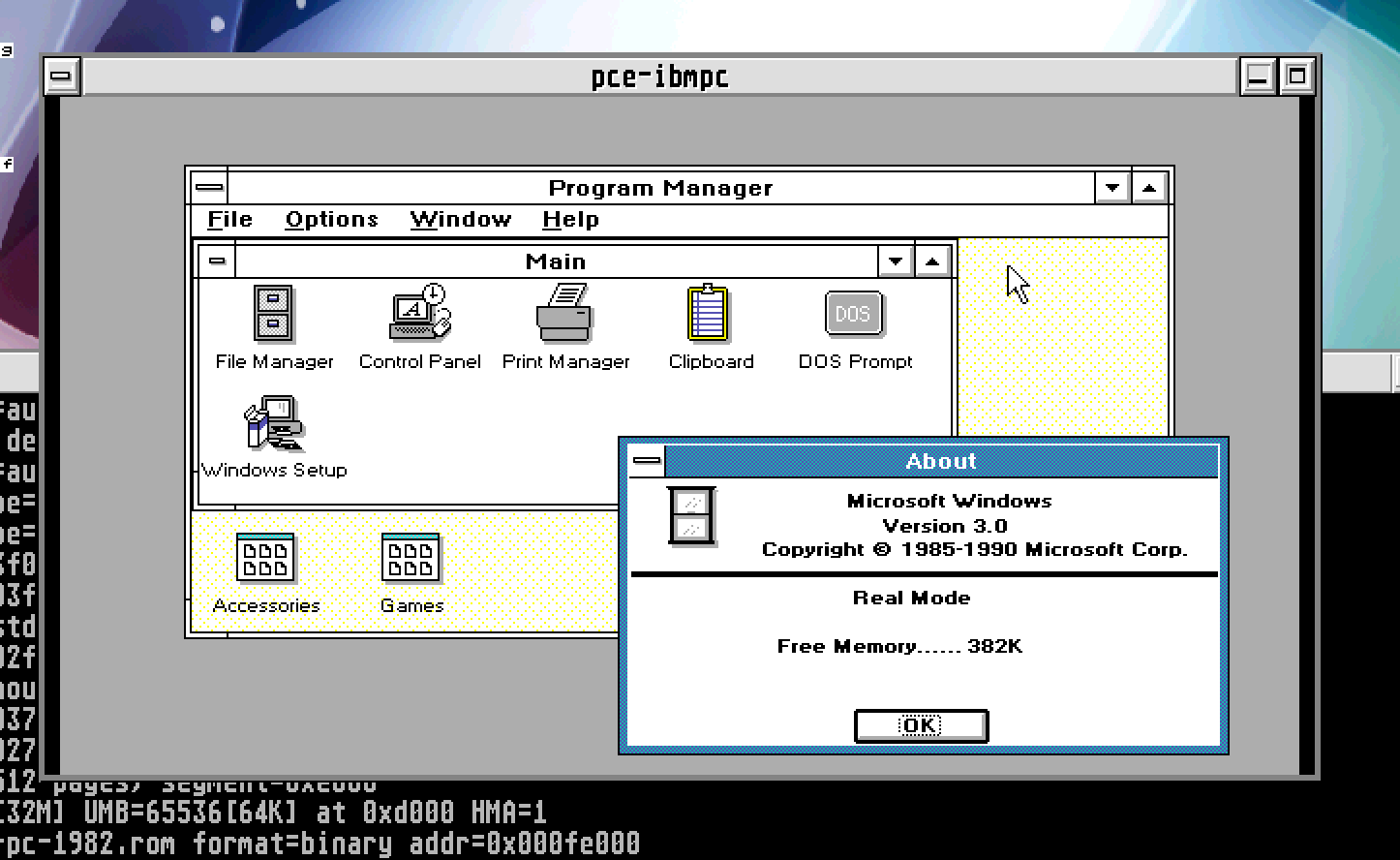The image size is (1400, 860).
Task: Select the Accessories group icon
Action: point(265,558)
